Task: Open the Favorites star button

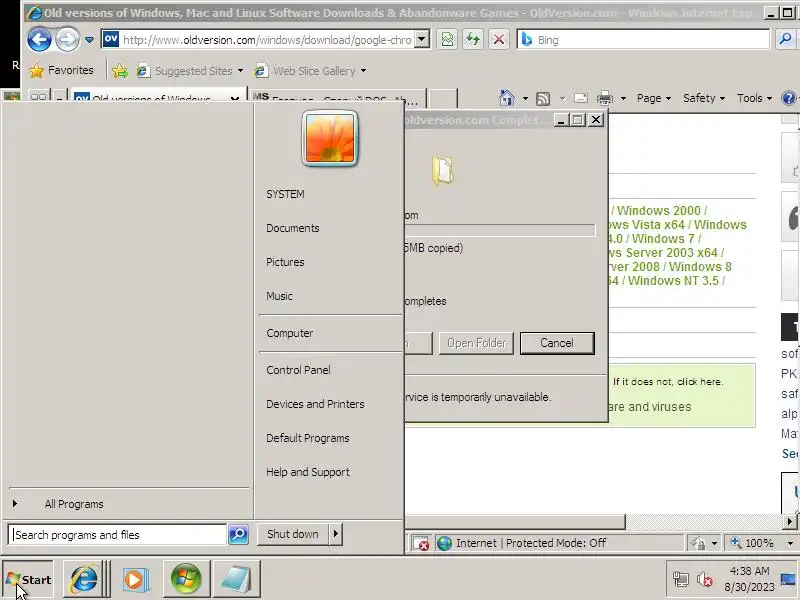Action: click(62, 70)
